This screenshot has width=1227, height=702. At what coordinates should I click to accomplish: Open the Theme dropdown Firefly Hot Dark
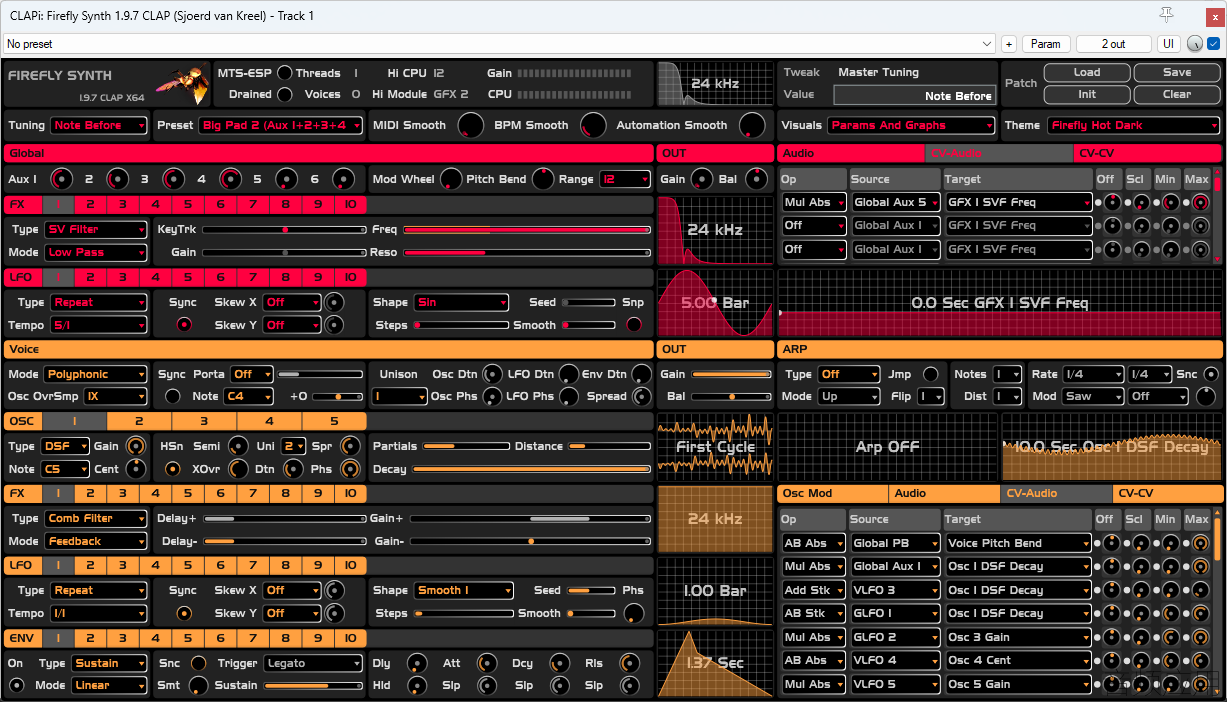(x=1134, y=125)
